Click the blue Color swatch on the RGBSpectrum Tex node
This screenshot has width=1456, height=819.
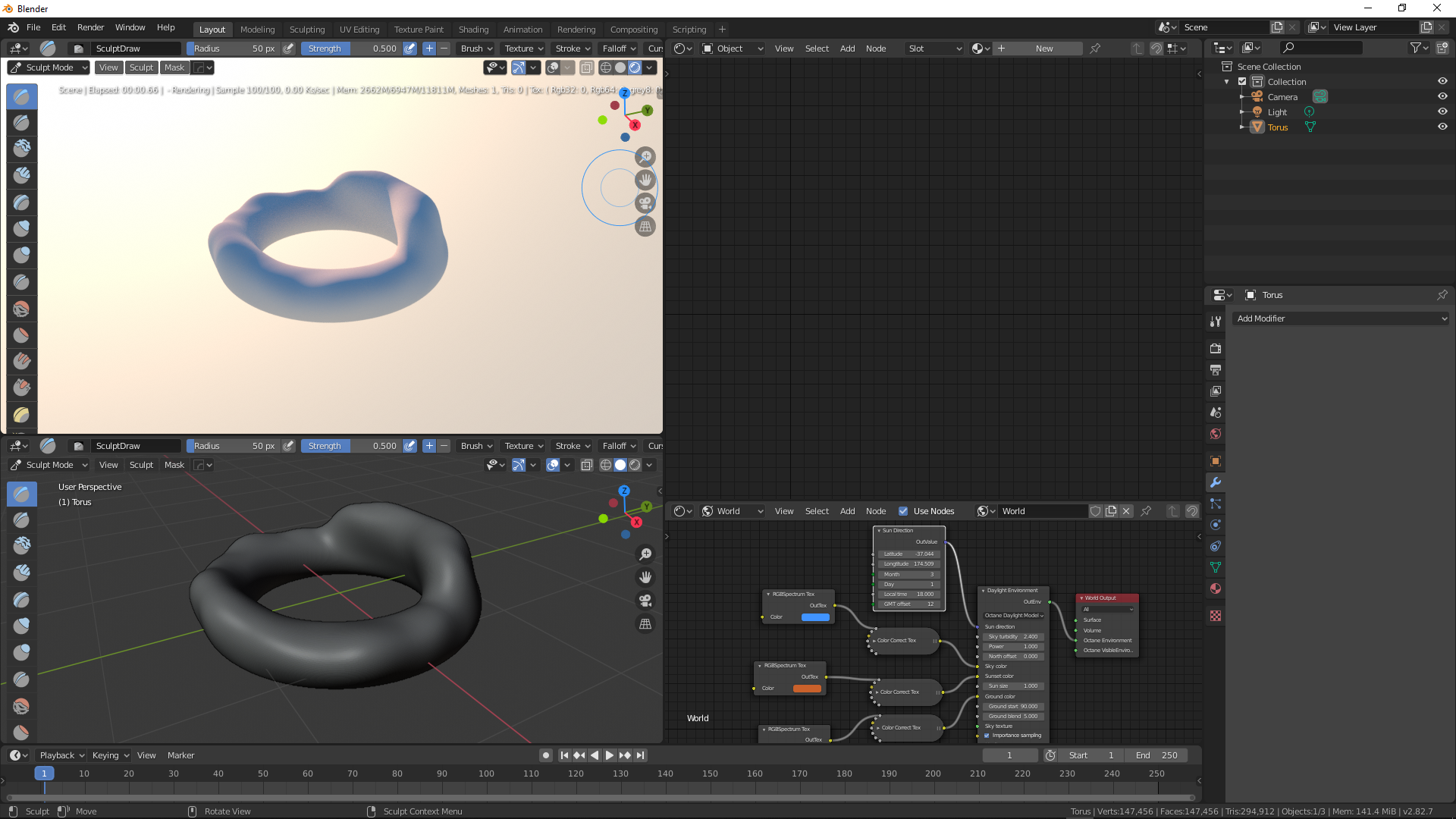(x=815, y=617)
